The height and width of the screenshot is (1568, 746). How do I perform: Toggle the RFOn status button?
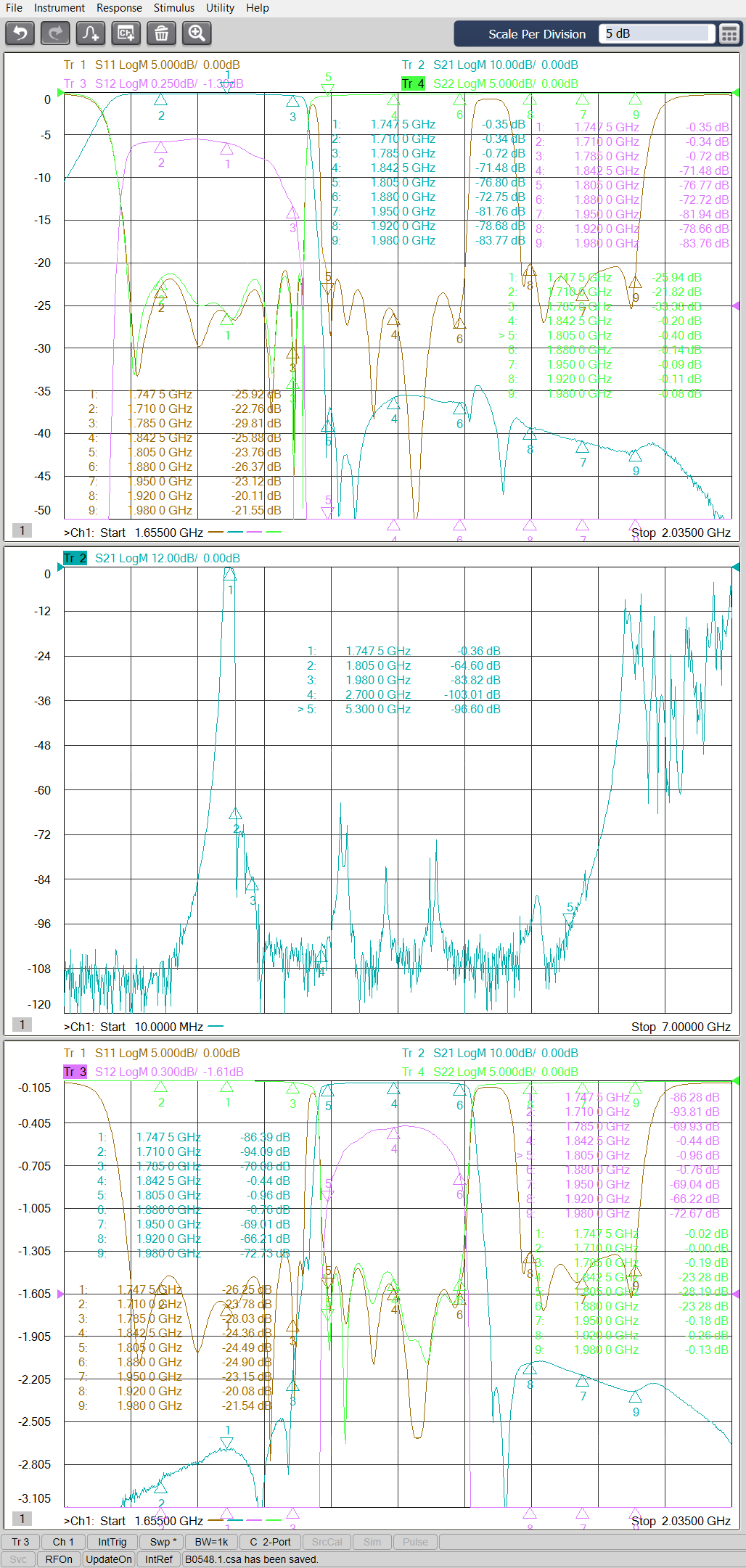click(x=59, y=1559)
